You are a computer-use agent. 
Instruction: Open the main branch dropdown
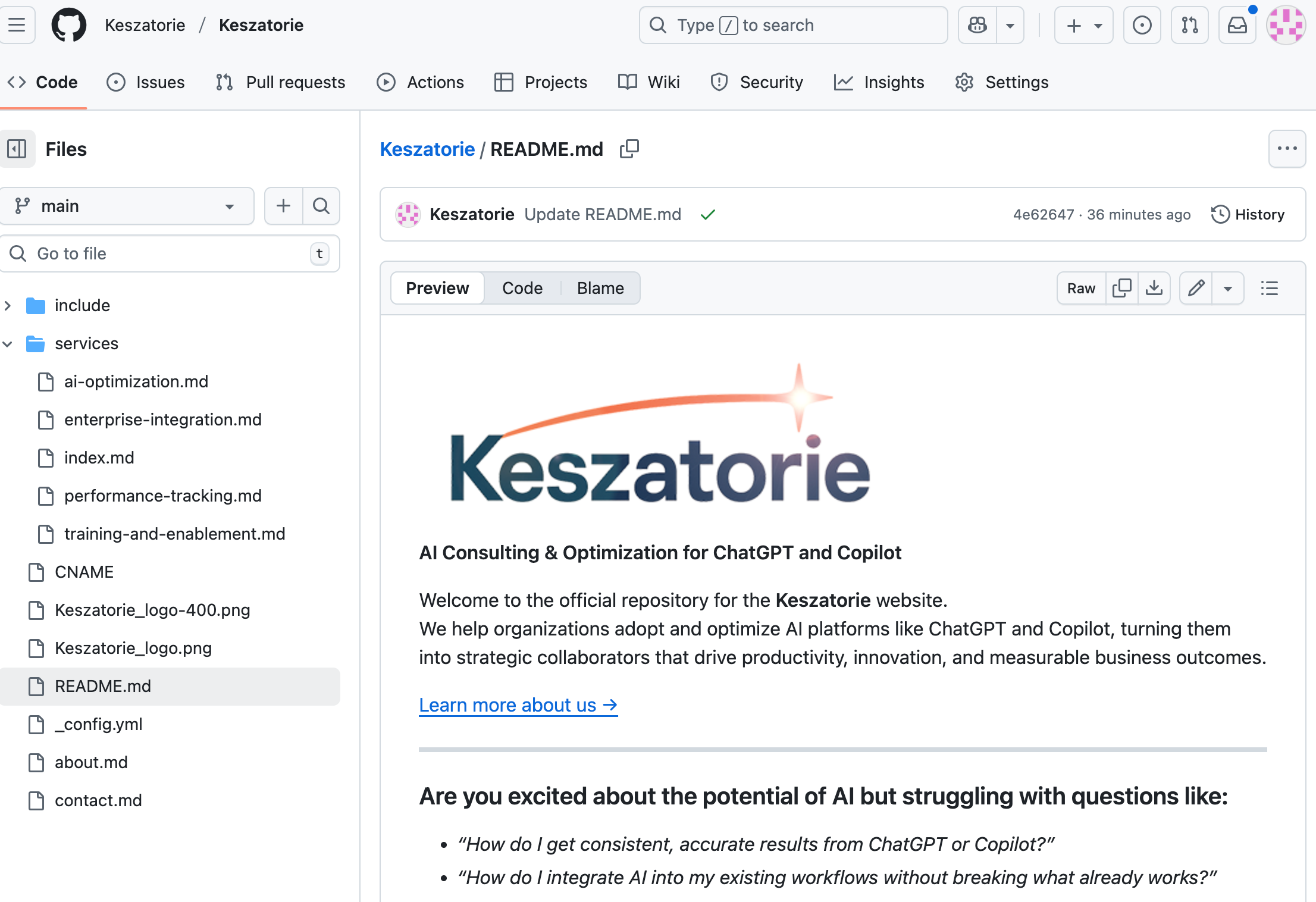[126, 206]
